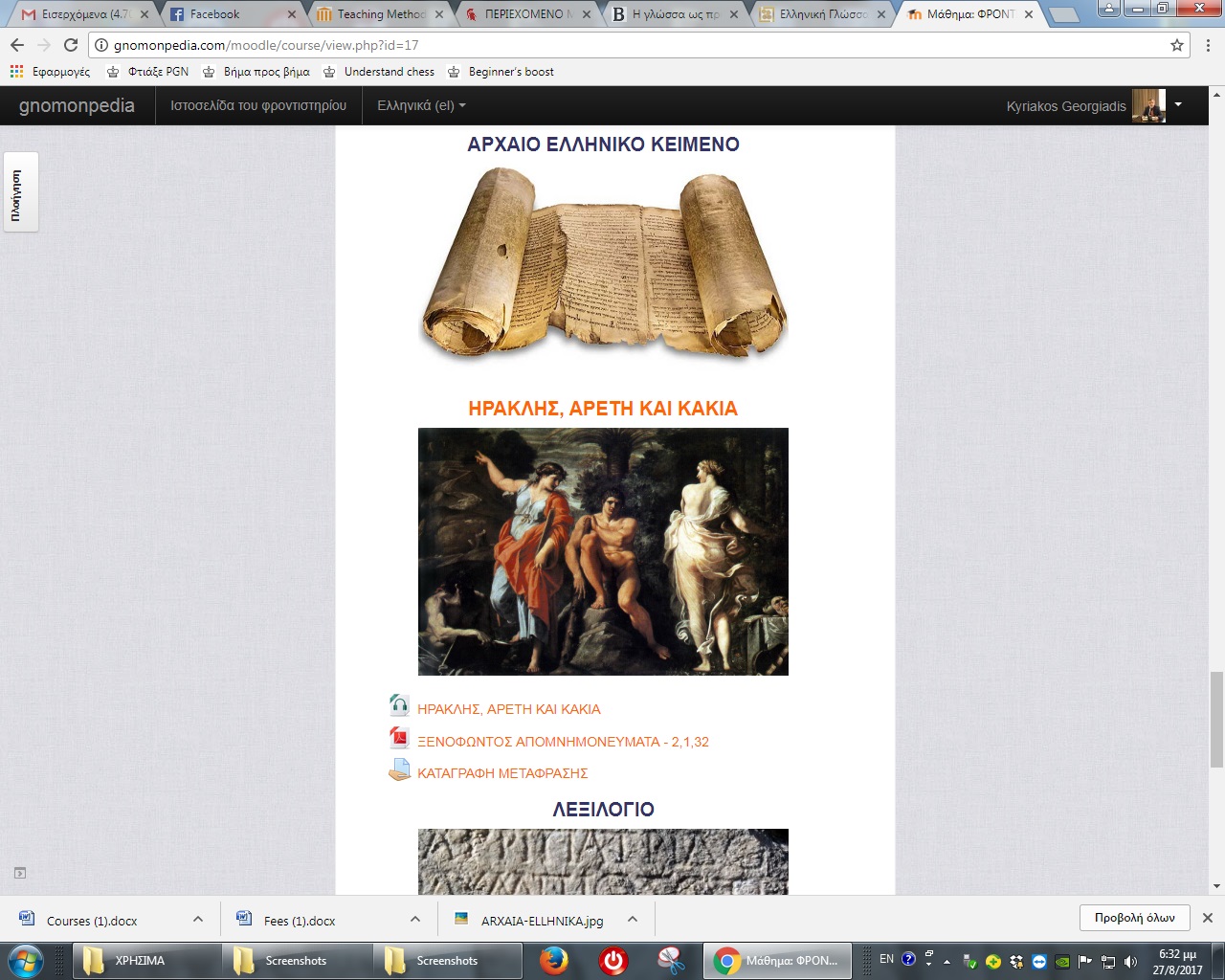1225x980 pixels.
Task: Open the Εφαρμογές apps shortcut
Action: (50, 72)
